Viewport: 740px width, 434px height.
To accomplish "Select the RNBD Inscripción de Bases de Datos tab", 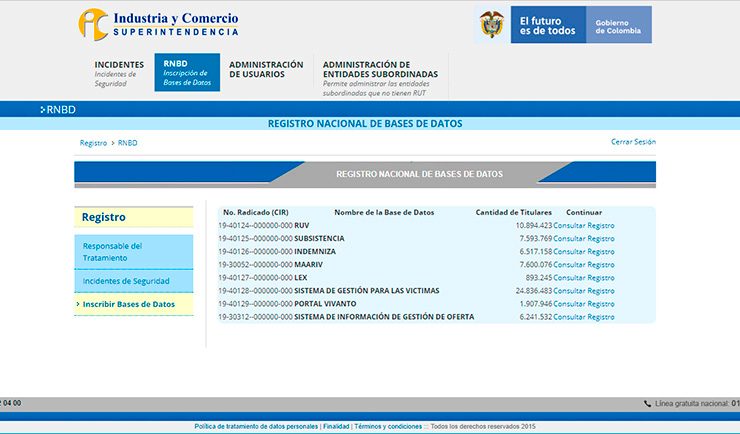I will 187,72.
